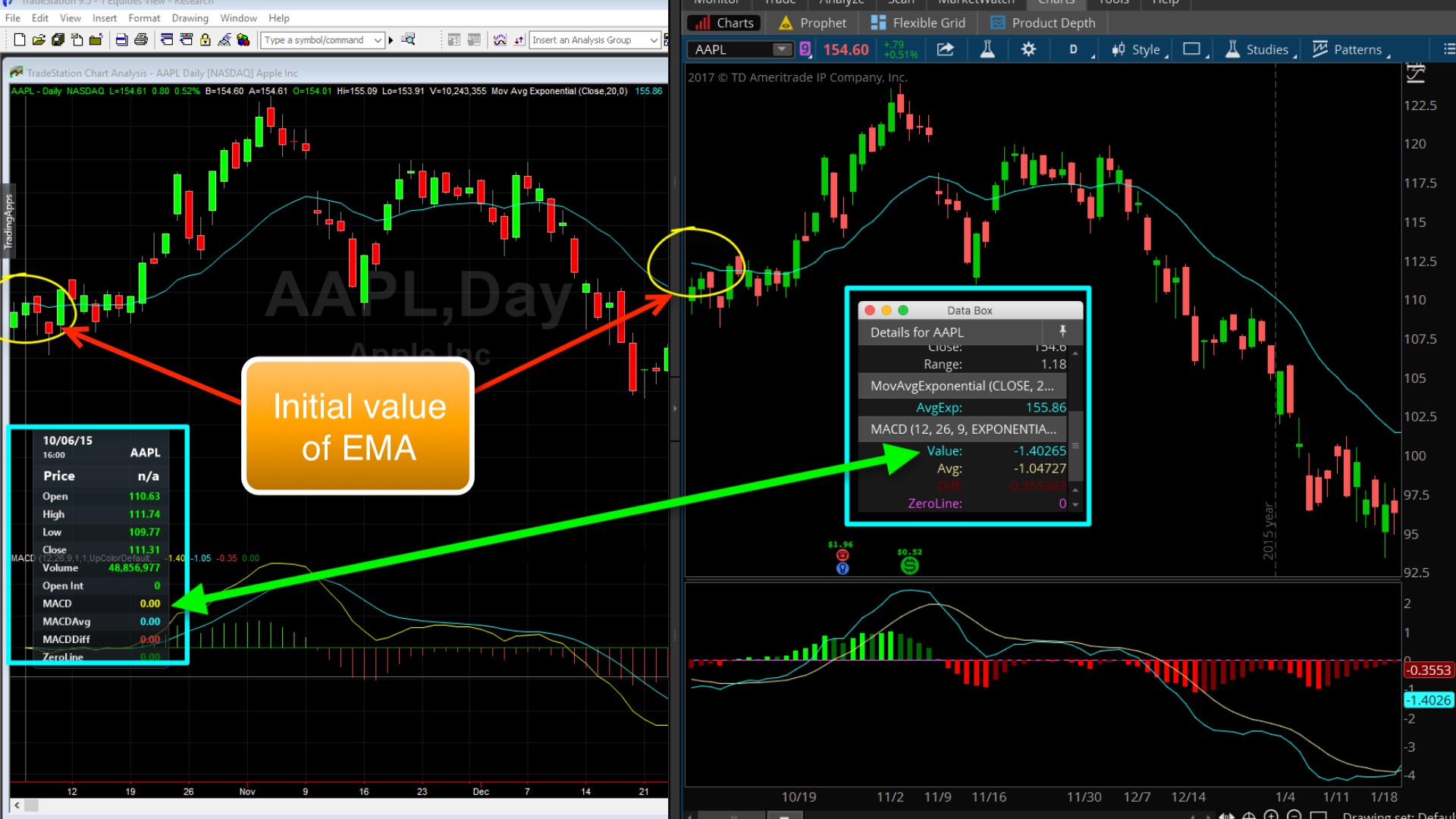The width and height of the screenshot is (1456, 819).
Task: Click the red and blue arrows toolbar icon
Action: point(519,40)
